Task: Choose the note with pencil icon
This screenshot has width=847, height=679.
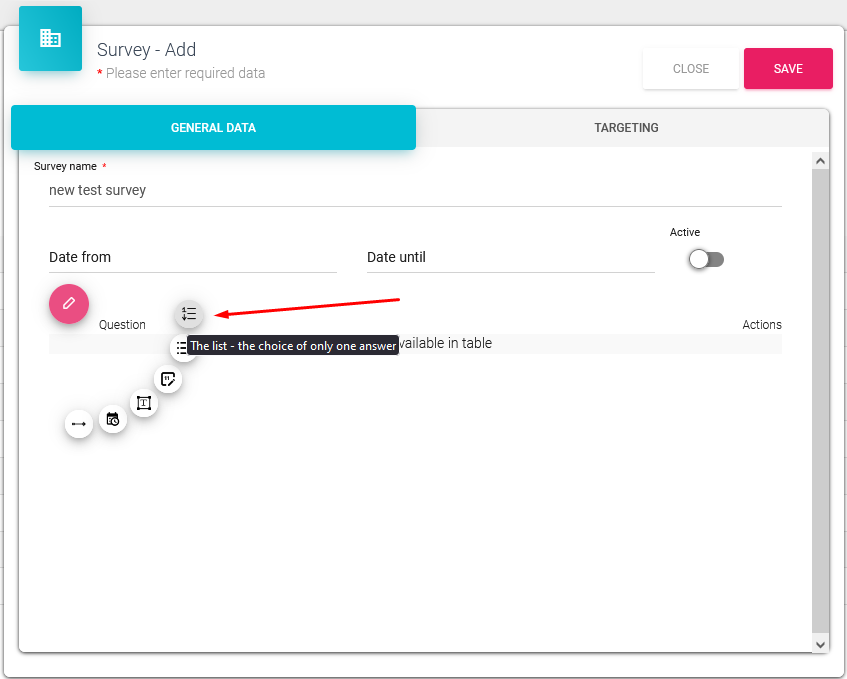Action: tap(168, 379)
